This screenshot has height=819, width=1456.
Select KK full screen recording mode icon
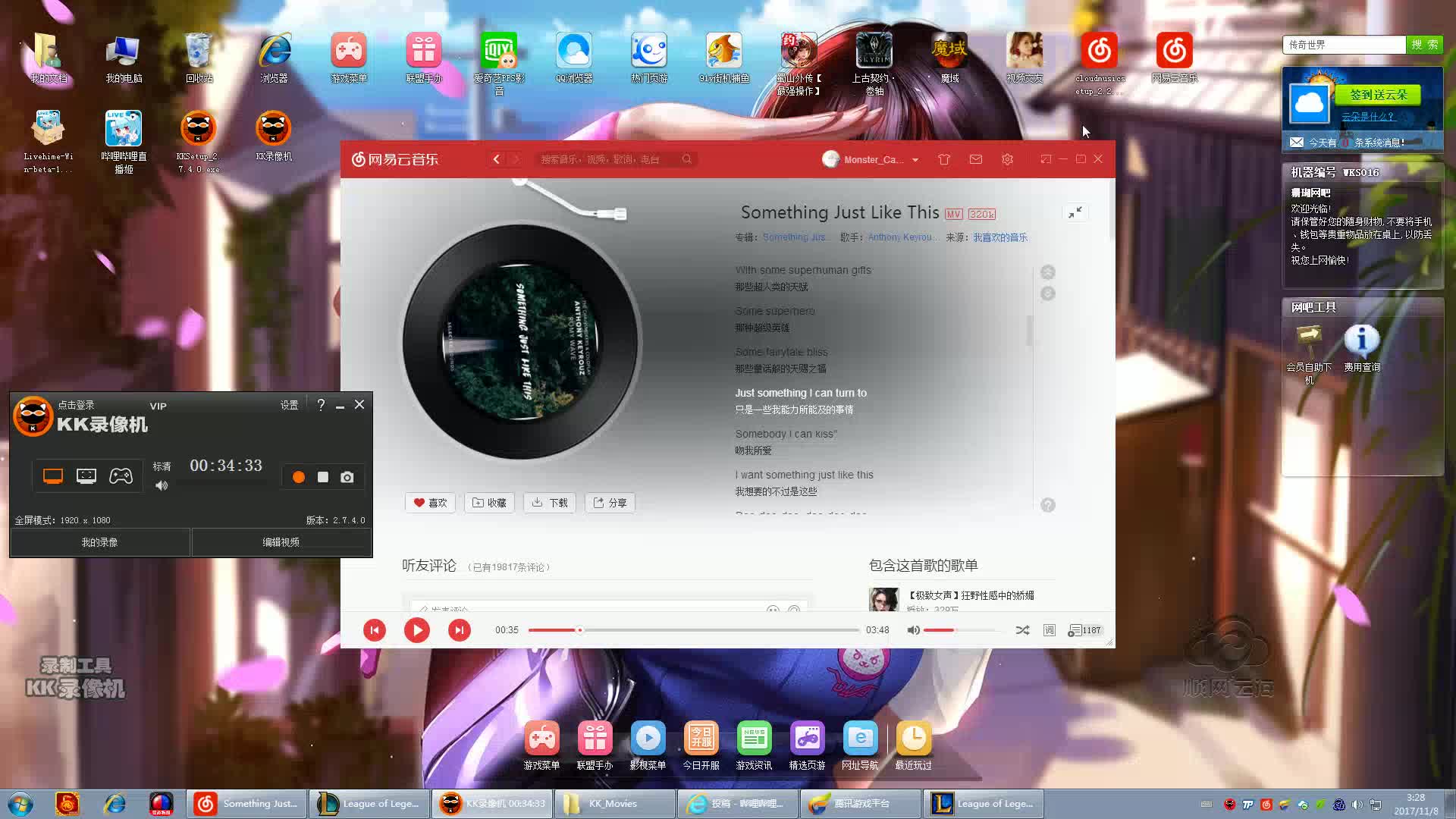coord(53,476)
